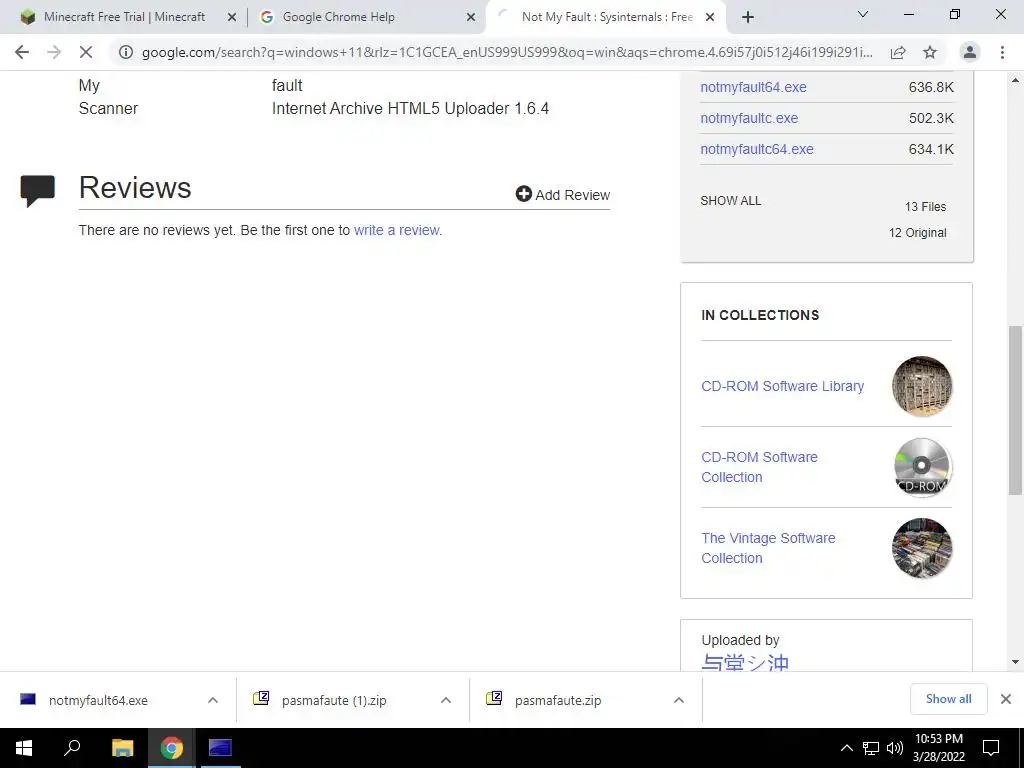Click the 634.1K file size text
The image size is (1024, 768).
click(931, 149)
